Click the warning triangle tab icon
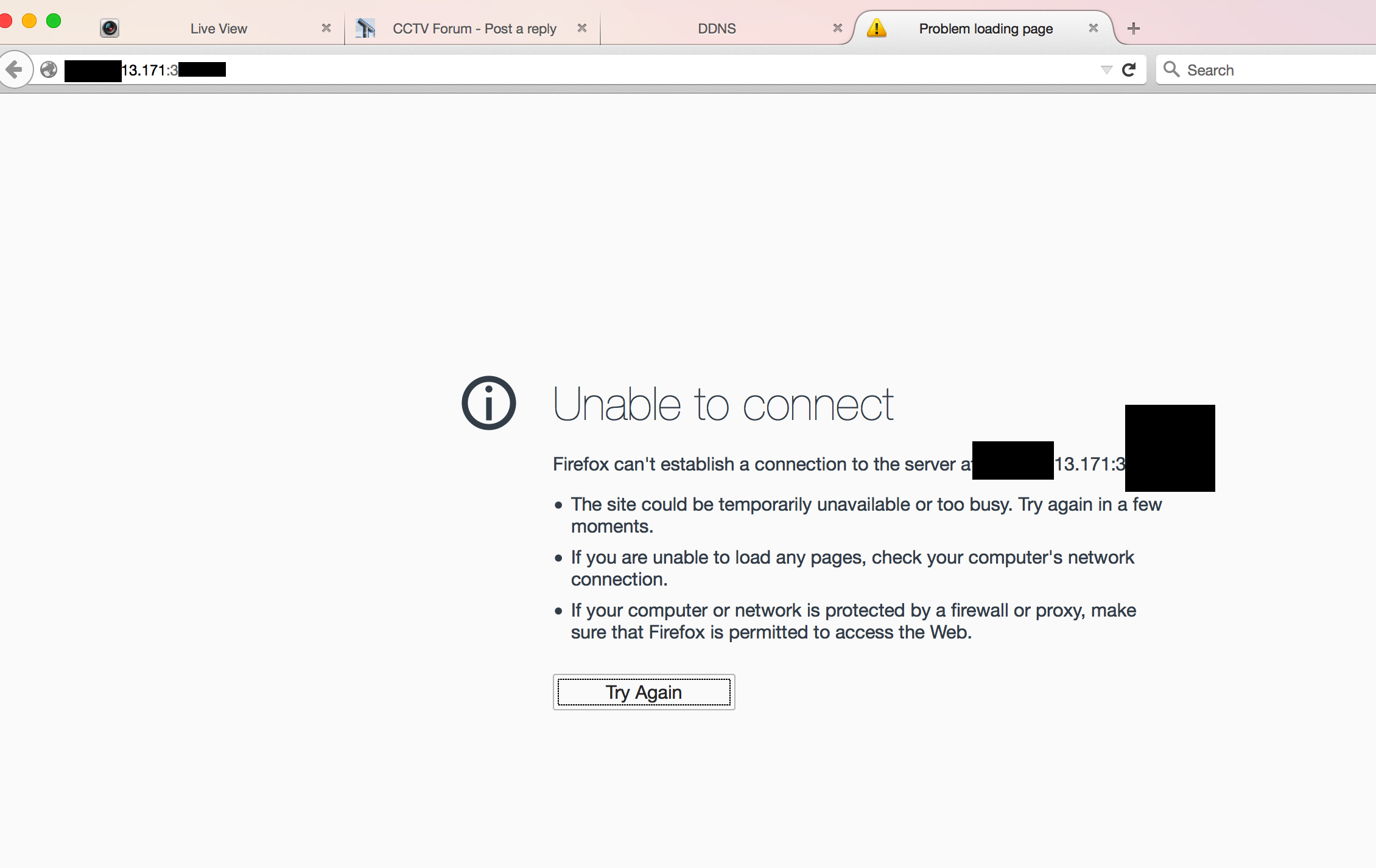1376x868 pixels. click(876, 27)
